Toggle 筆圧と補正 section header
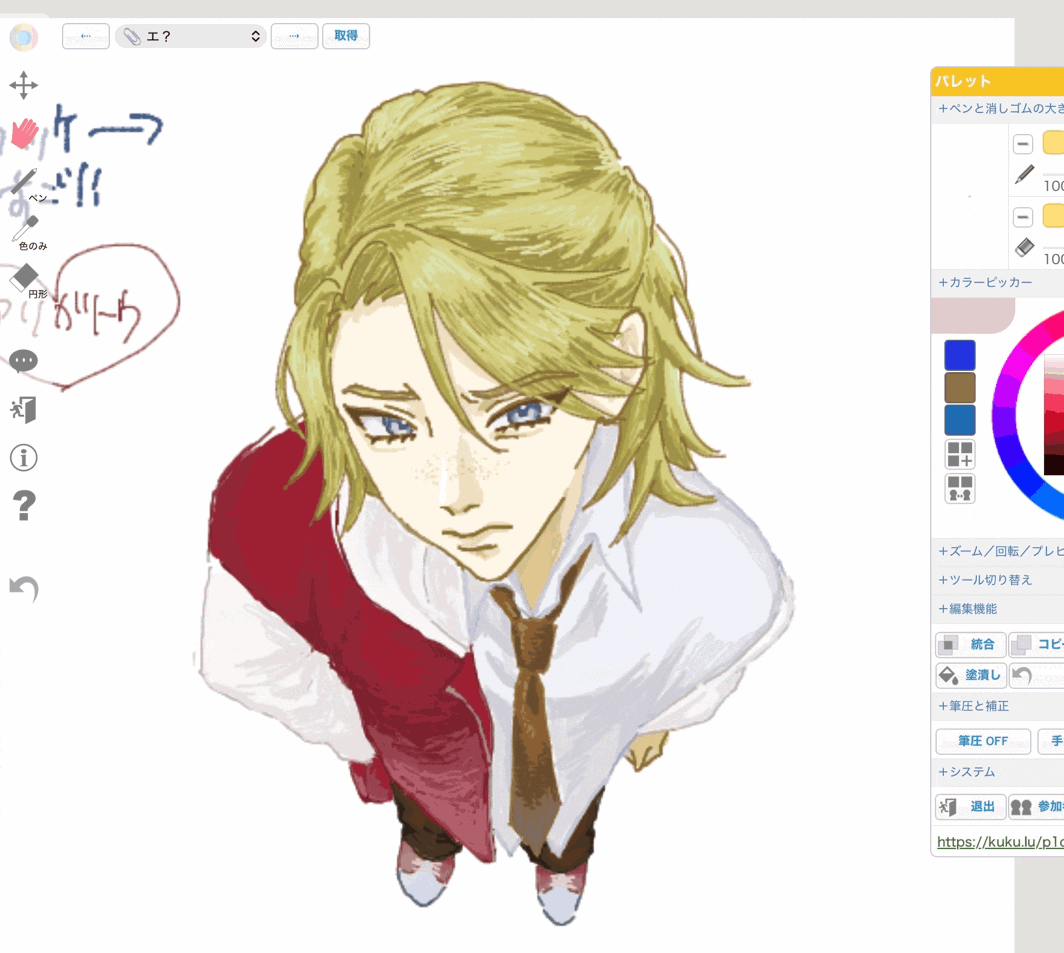The image size is (1064, 953). (x=998, y=706)
